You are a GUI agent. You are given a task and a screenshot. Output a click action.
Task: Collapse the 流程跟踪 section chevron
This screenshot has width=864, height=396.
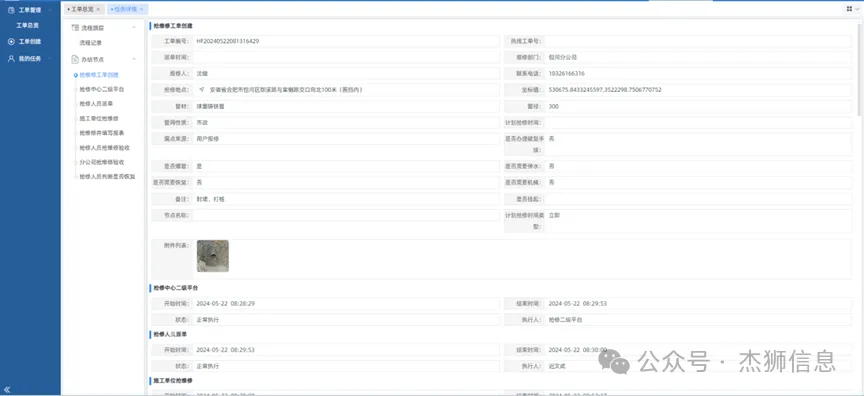coord(133,28)
